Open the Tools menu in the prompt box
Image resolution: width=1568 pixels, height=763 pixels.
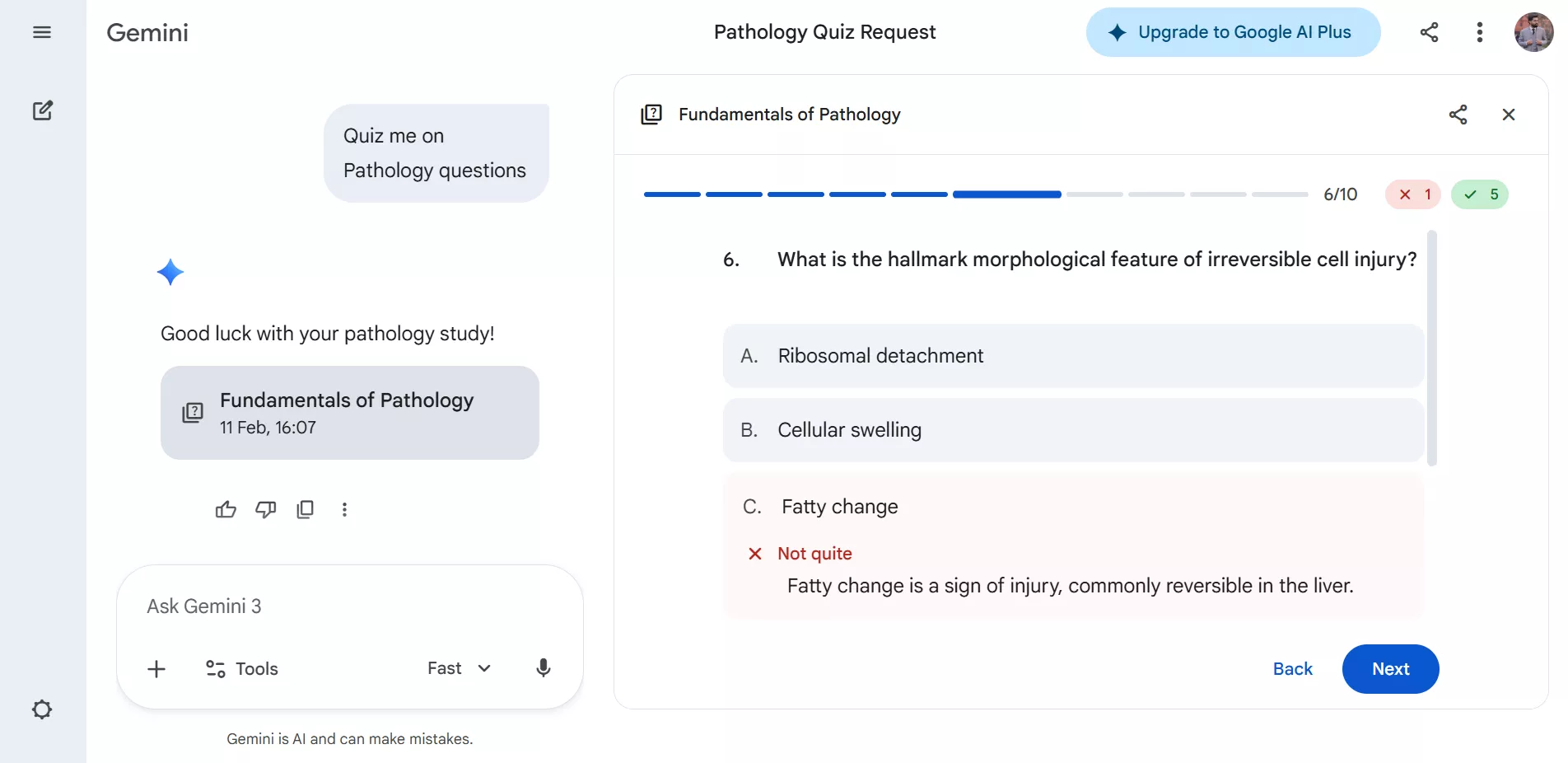(x=242, y=669)
